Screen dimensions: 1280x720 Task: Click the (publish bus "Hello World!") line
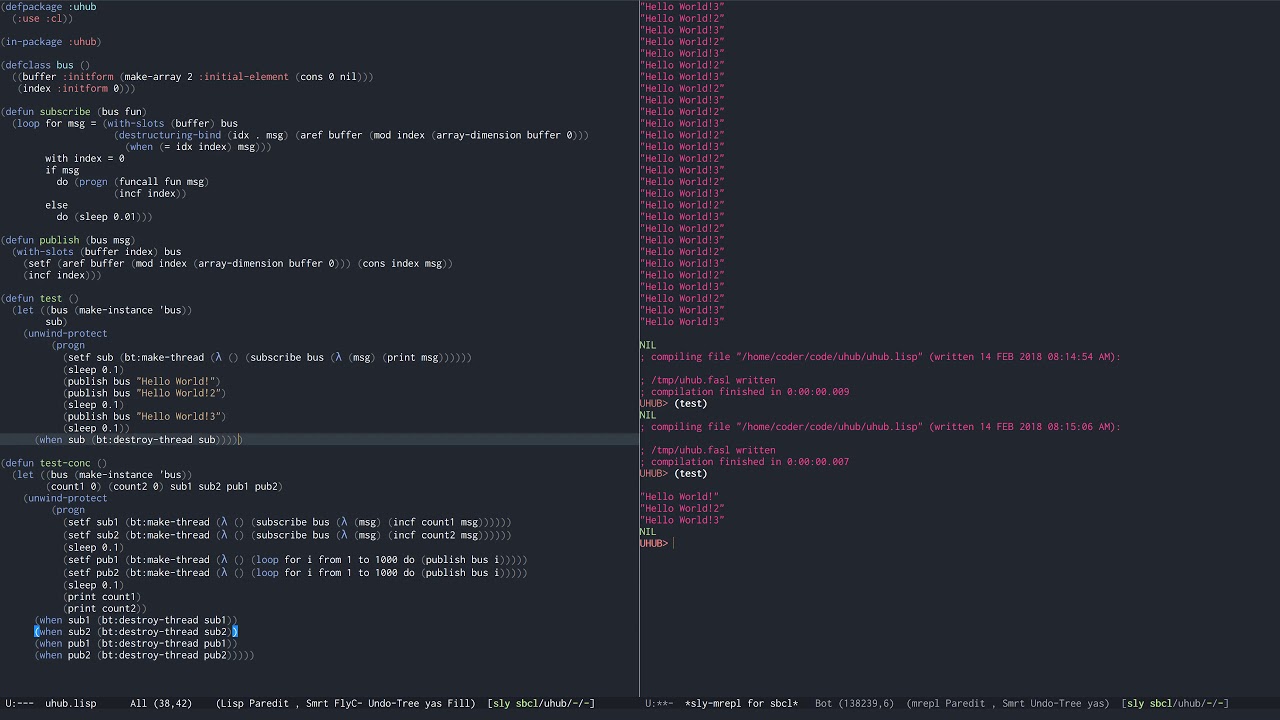click(142, 382)
